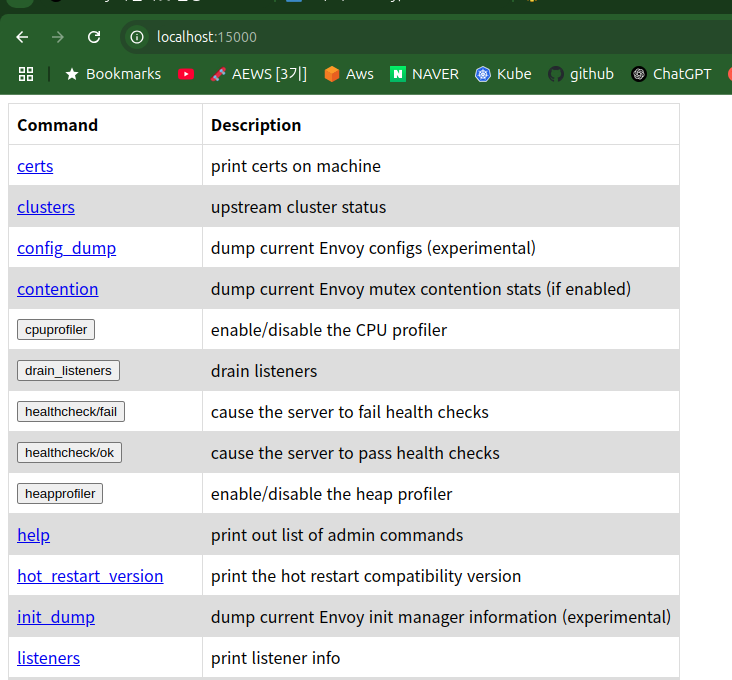Viewport: 732px width, 680px height.
Task: Click the drain_listeners button
Action: click(68, 371)
